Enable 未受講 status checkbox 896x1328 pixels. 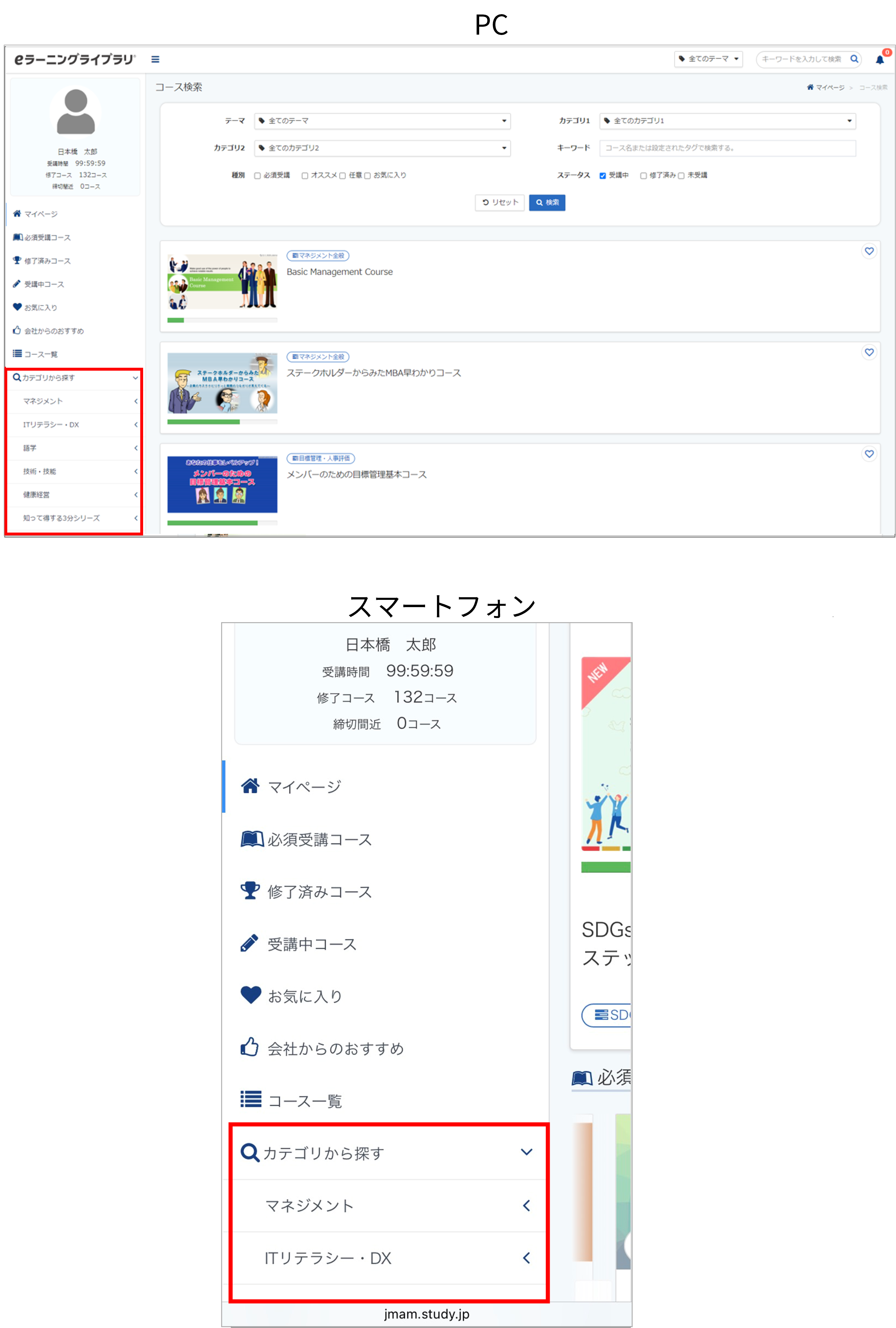click(x=681, y=176)
